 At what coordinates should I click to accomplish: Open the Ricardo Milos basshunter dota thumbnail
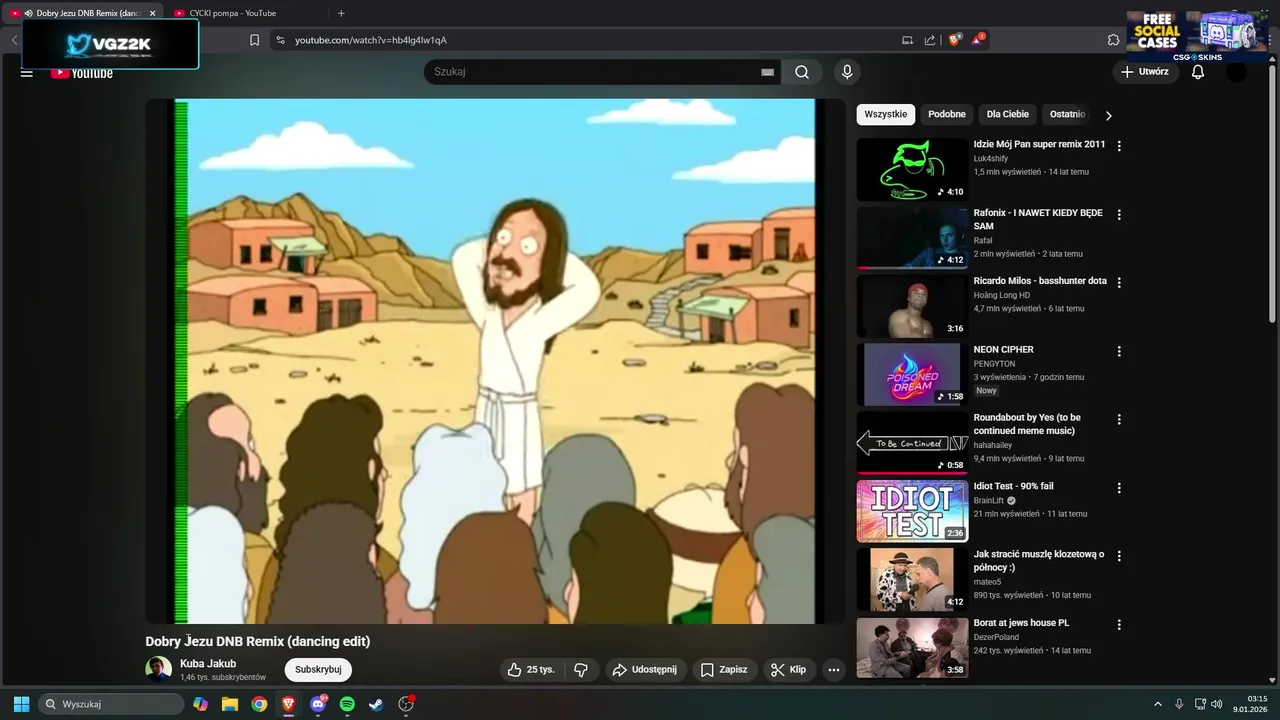(912, 306)
